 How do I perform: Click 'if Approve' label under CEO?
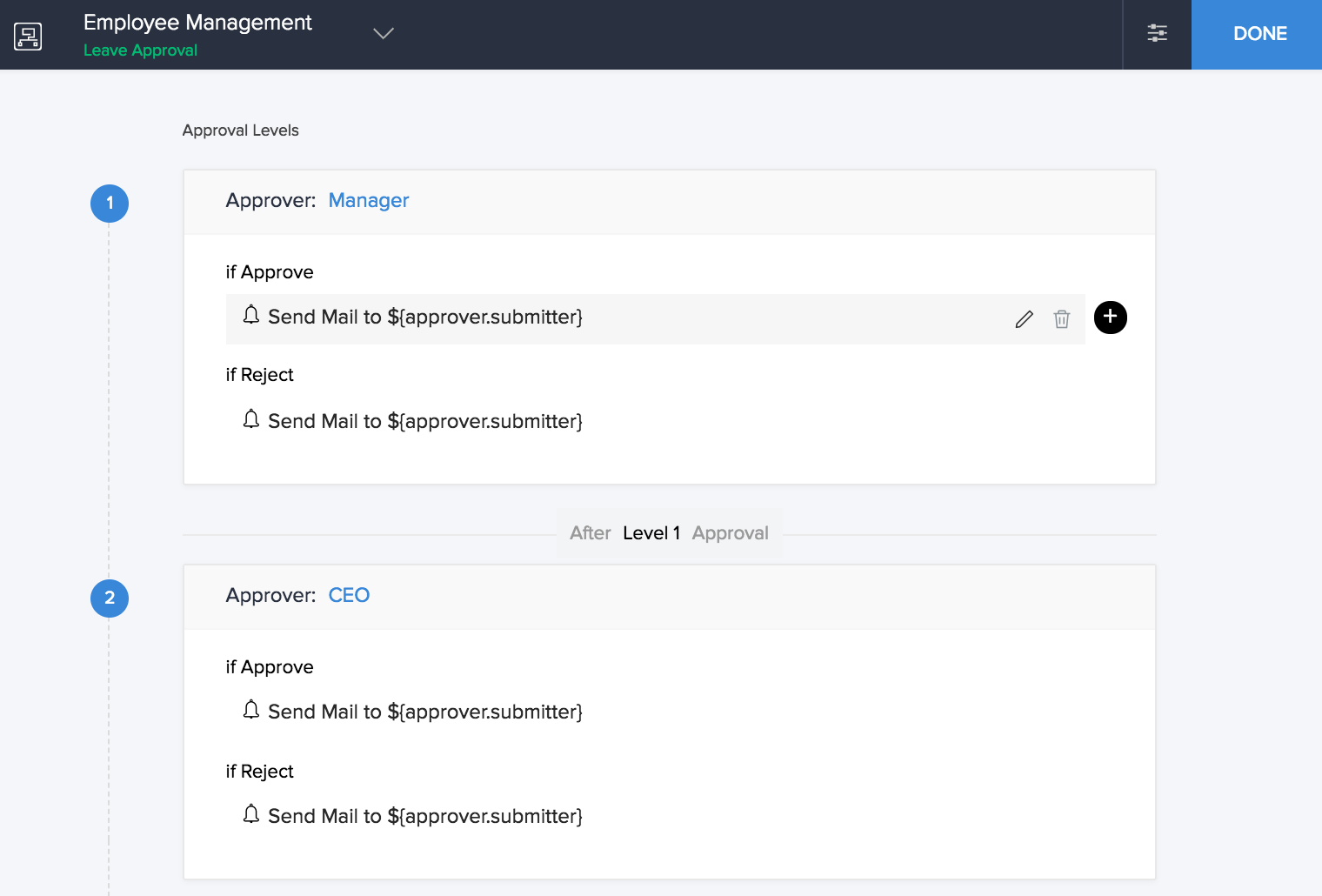click(x=270, y=667)
